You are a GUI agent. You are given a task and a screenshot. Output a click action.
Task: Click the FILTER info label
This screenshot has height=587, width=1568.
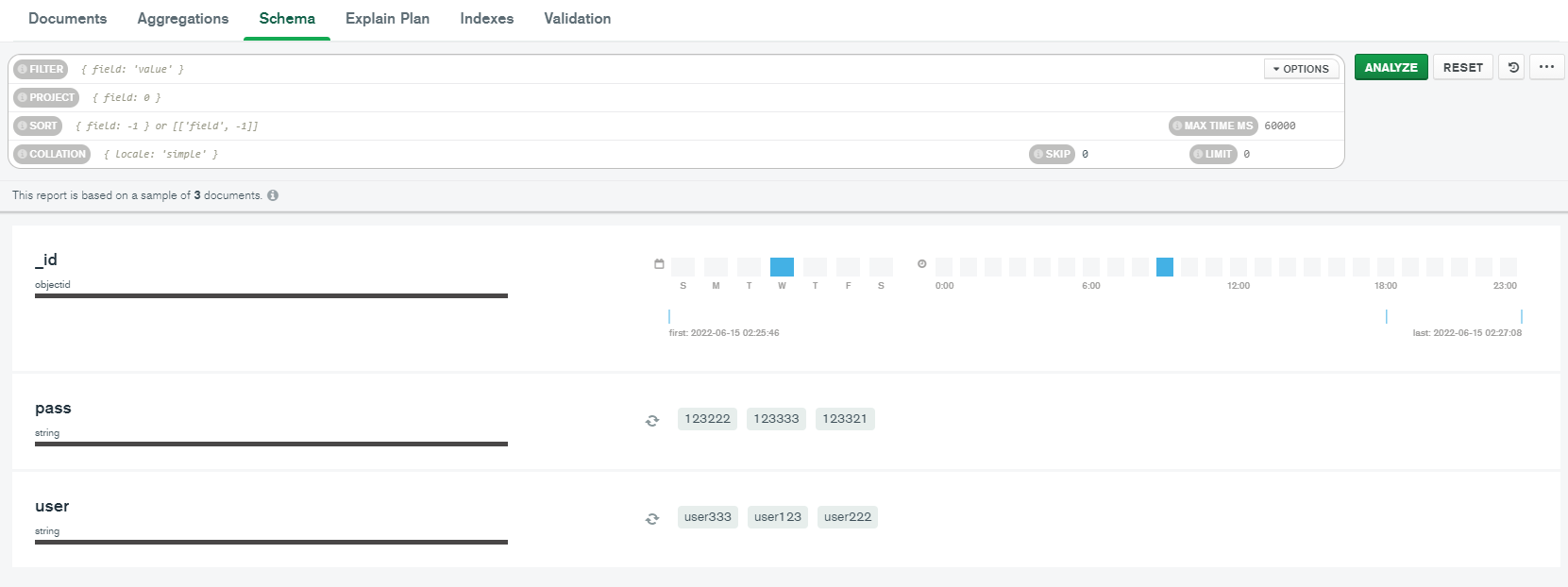tap(41, 69)
